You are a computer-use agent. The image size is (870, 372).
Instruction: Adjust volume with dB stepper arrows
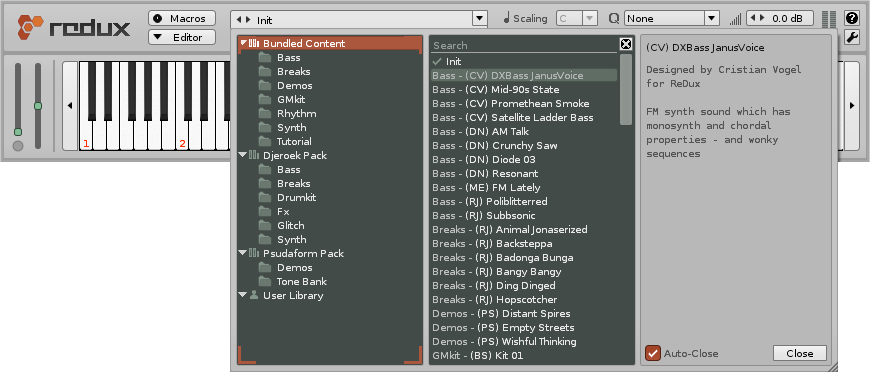coord(757,18)
